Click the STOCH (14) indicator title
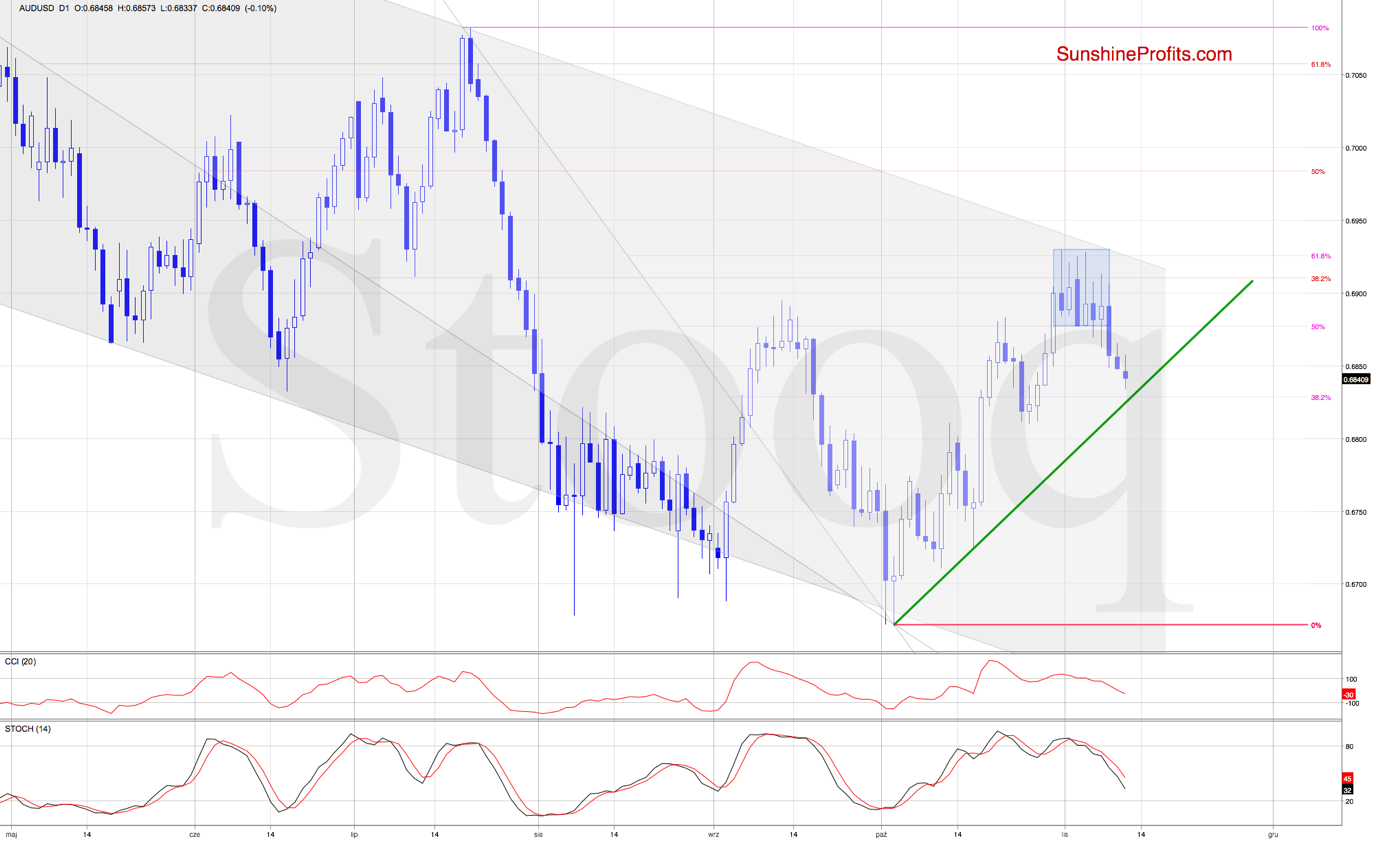The image size is (1383, 846). [x=28, y=729]
